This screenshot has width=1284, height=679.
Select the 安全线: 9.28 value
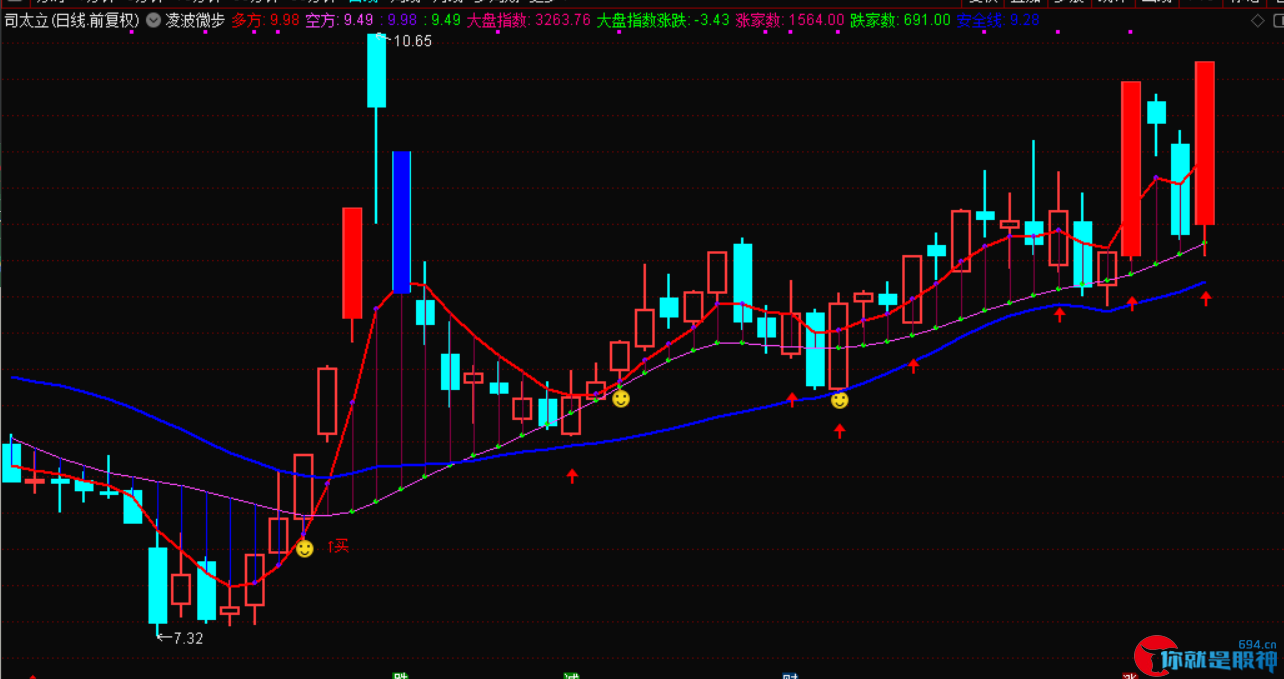click(x=998, y=19)
